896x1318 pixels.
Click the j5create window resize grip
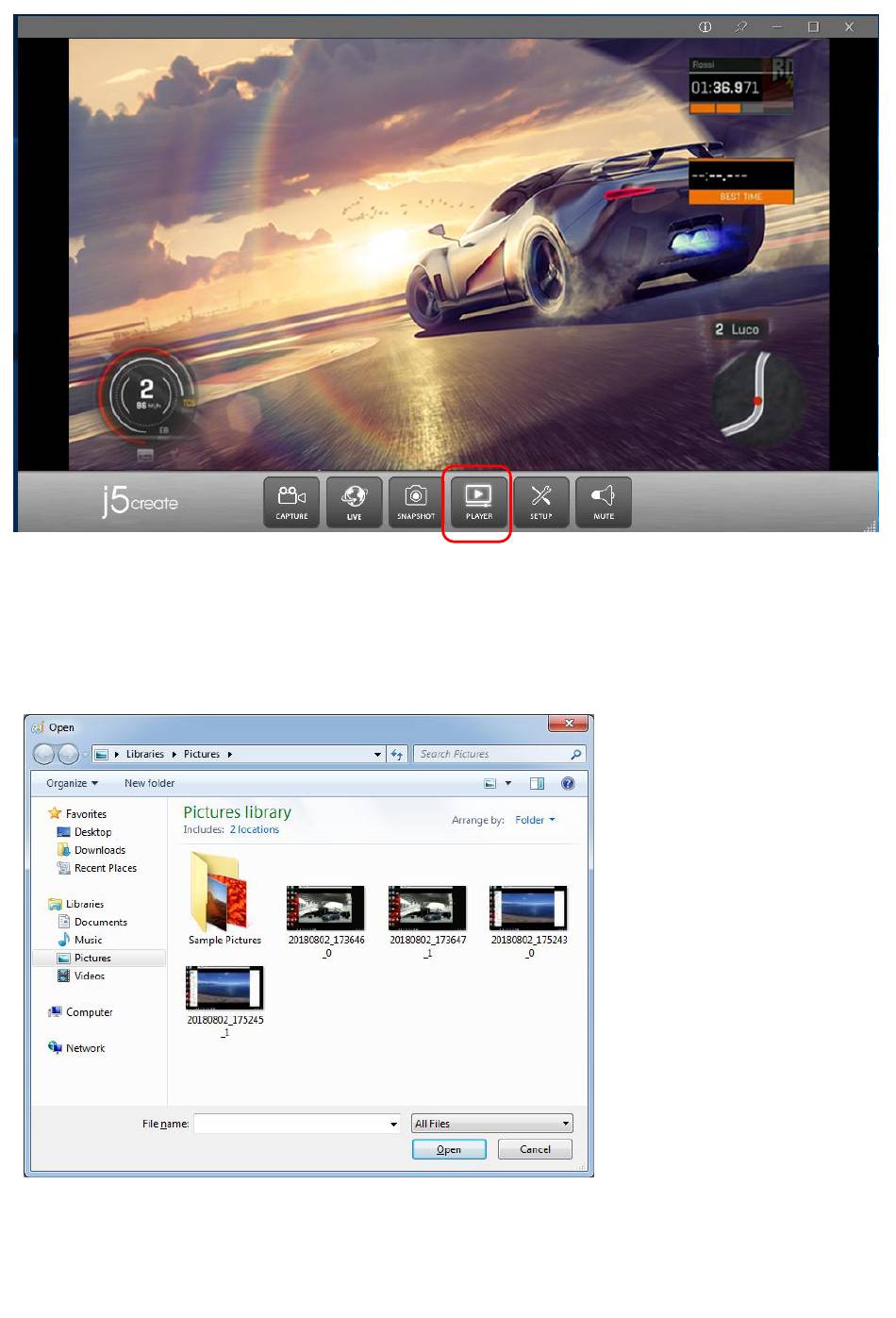pyautogui.click(x=871, y=526)
